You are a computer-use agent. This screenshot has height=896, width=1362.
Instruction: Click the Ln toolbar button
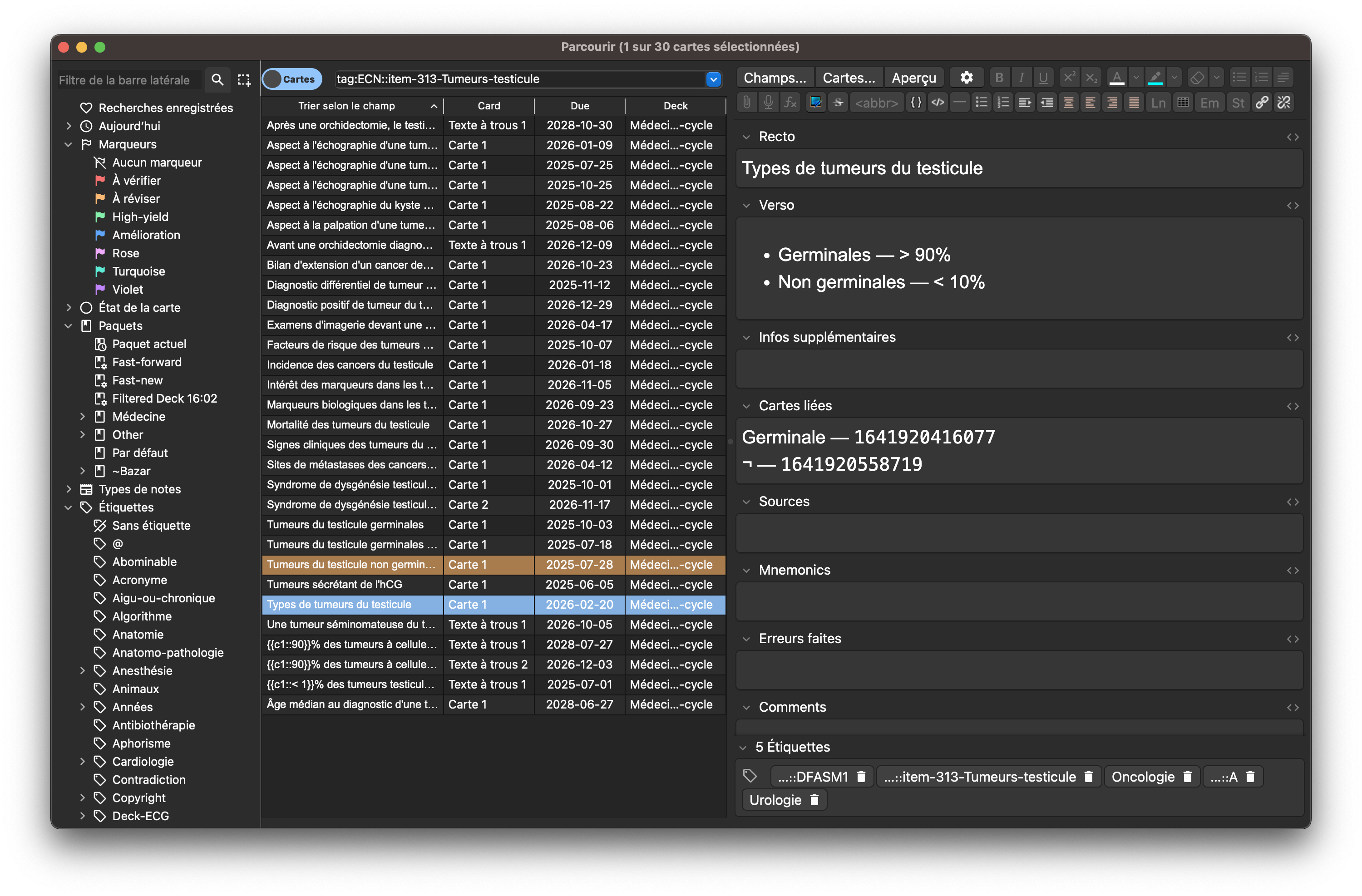[1158, 103]
